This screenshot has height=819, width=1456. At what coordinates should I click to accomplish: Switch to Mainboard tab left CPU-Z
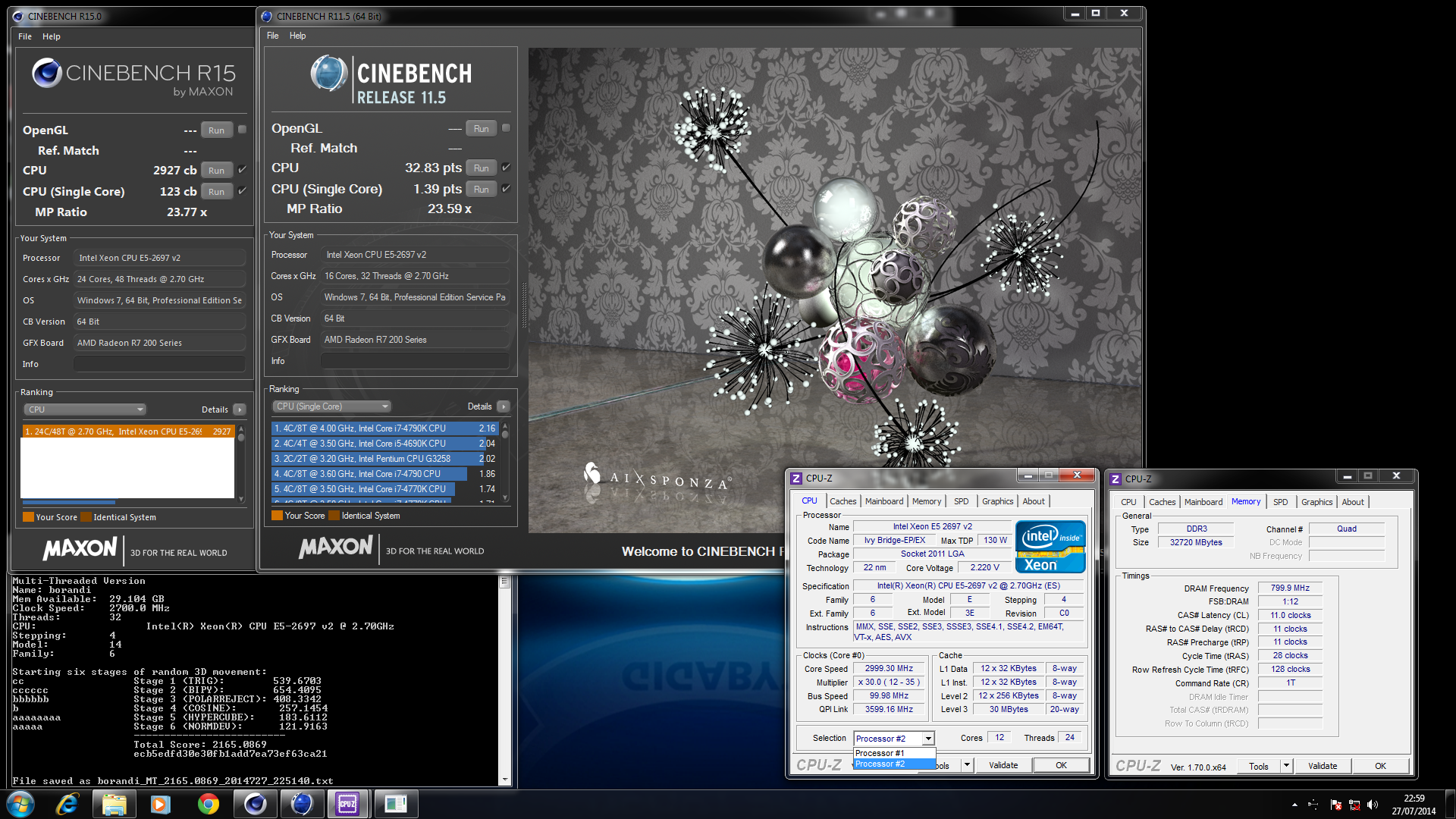click(884, 501)
